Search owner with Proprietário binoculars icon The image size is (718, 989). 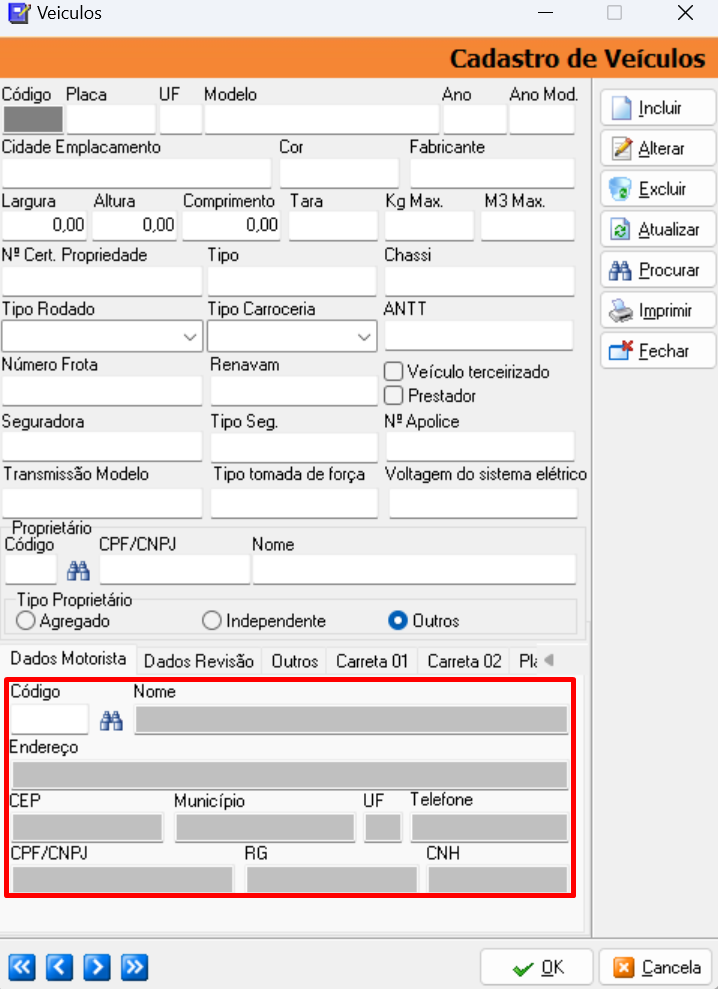[78, 571]
